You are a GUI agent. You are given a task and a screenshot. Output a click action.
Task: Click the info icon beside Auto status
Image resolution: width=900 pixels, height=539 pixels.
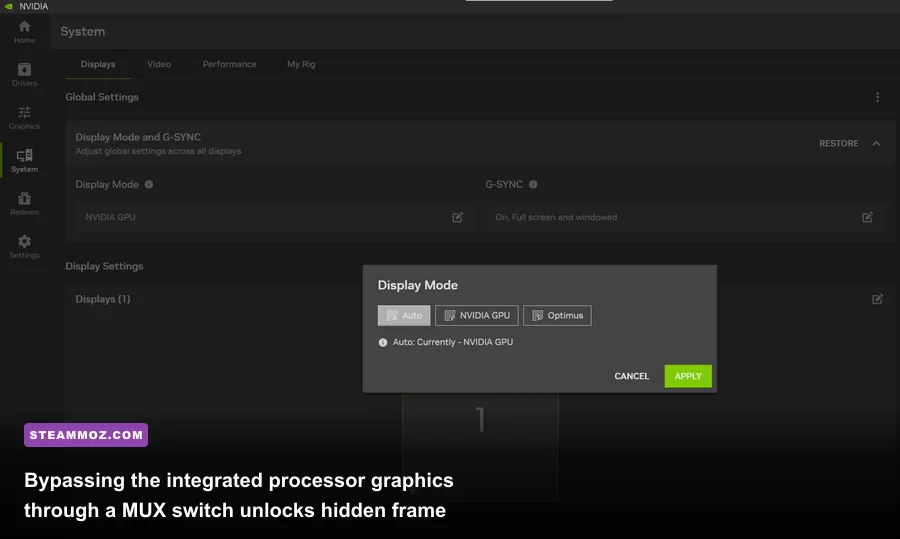(383, 342)
